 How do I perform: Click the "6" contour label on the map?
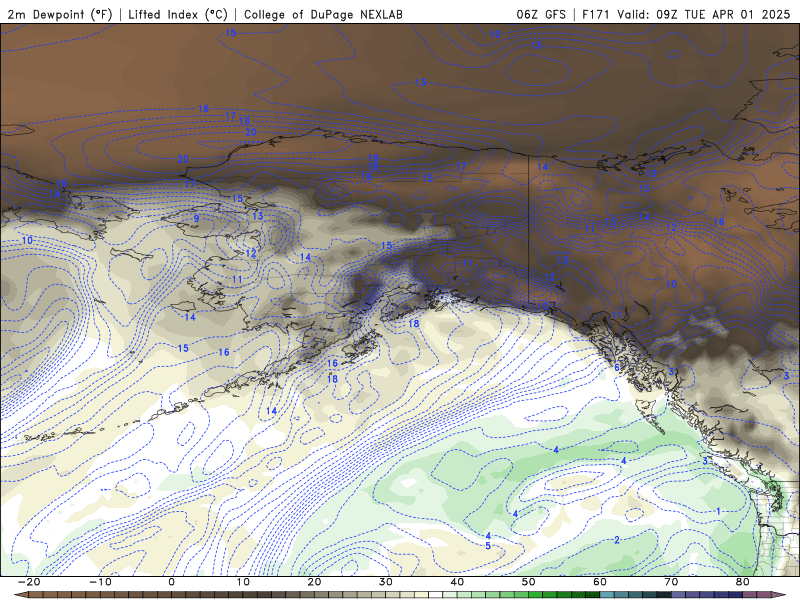[x=617, y=367]
